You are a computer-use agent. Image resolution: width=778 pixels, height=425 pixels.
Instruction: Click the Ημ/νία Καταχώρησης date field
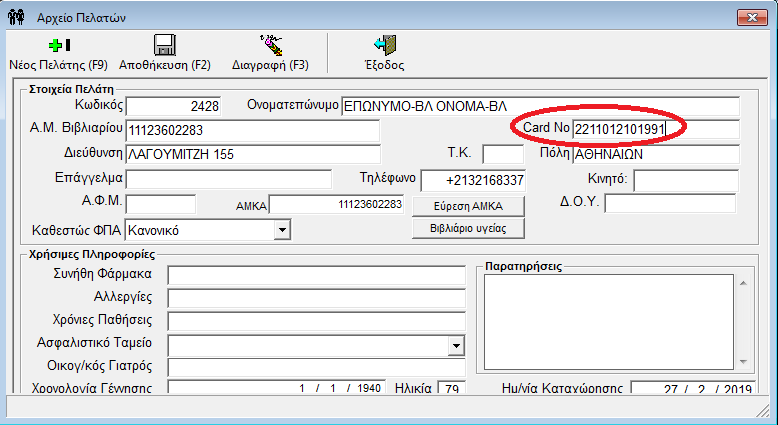pos(693,388)
